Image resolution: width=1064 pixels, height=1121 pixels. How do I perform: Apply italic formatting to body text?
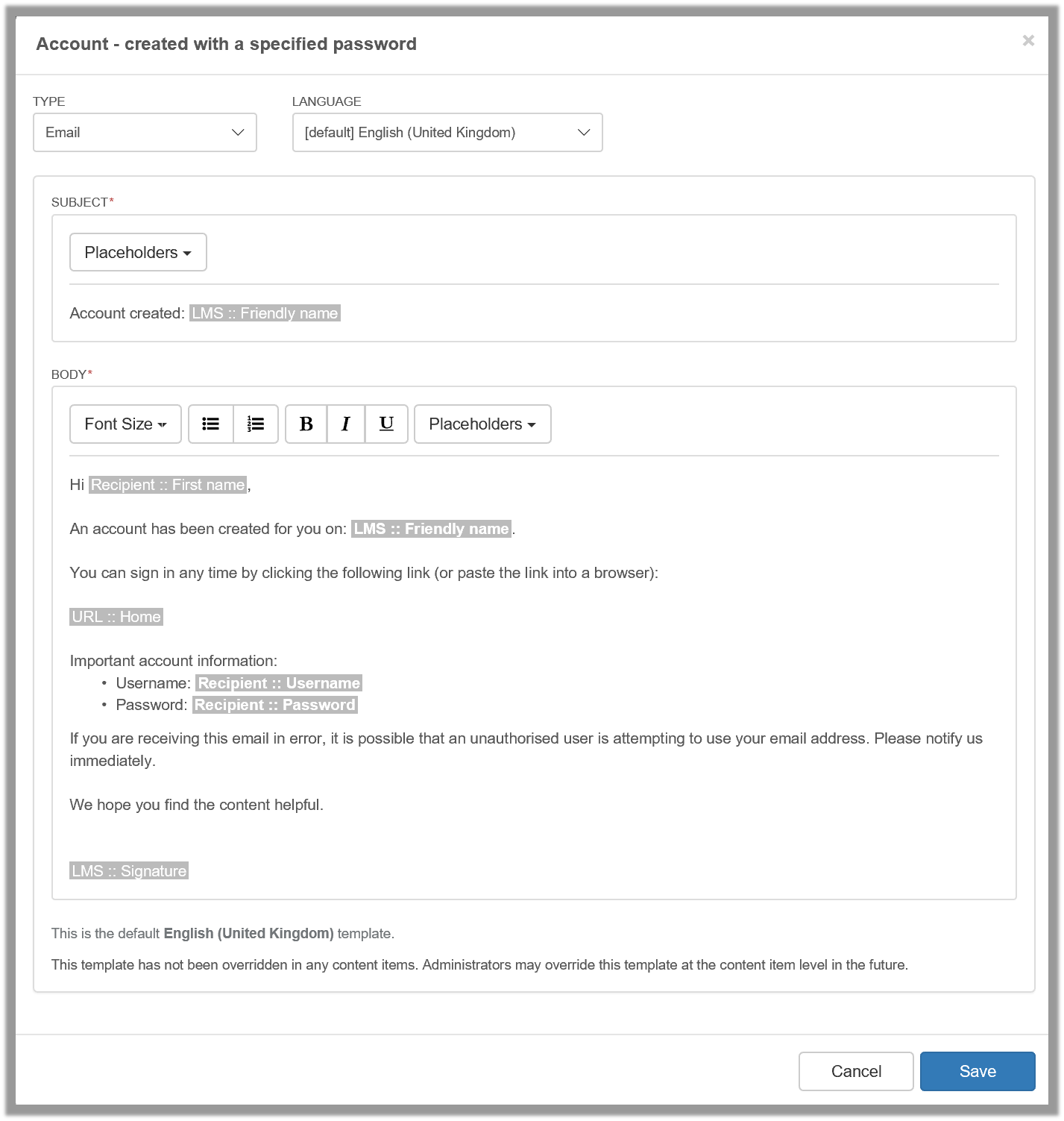(345, 424)
